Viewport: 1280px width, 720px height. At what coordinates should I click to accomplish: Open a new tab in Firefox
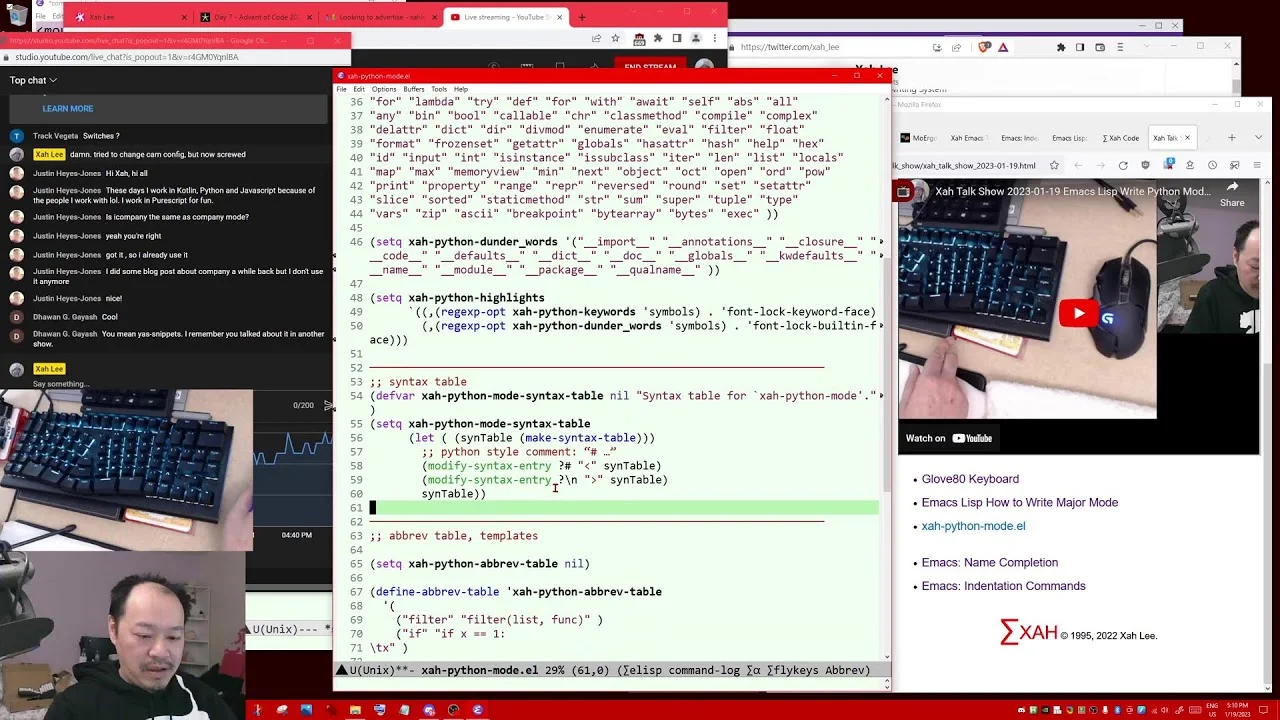point(1231,137)
